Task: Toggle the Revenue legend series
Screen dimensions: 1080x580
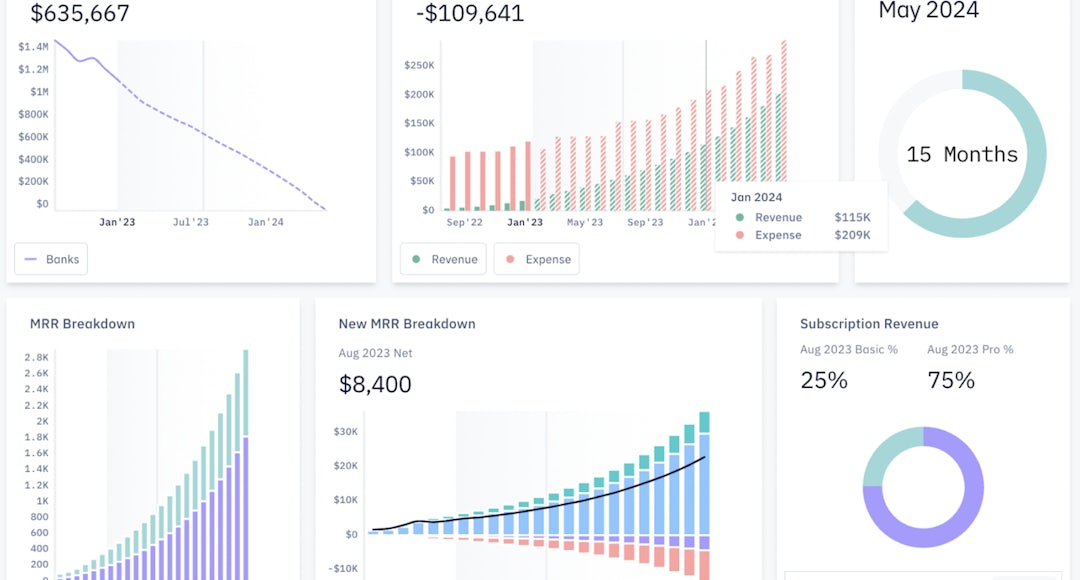Action: click(443, 259)
